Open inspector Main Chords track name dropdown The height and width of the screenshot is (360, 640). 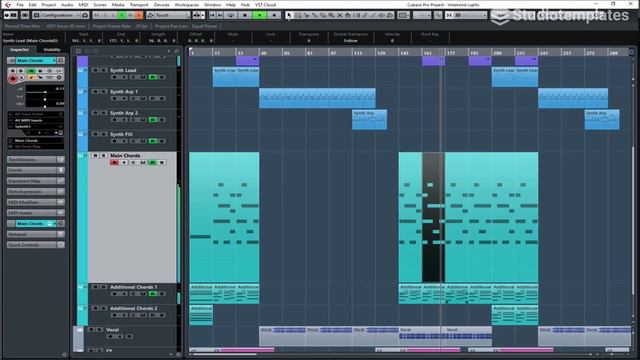pyautogui.click(x=36, y=60)
